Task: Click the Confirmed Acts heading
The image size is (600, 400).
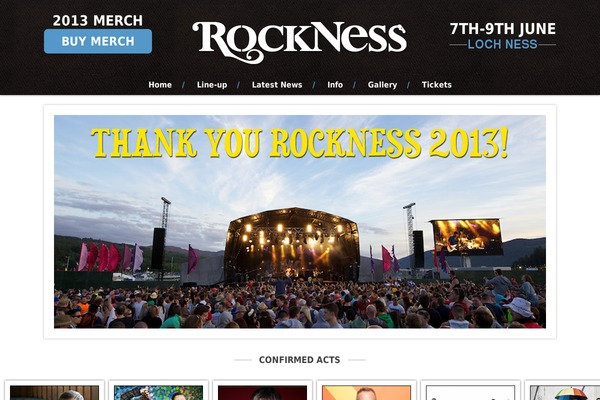Action: [300, 360]
